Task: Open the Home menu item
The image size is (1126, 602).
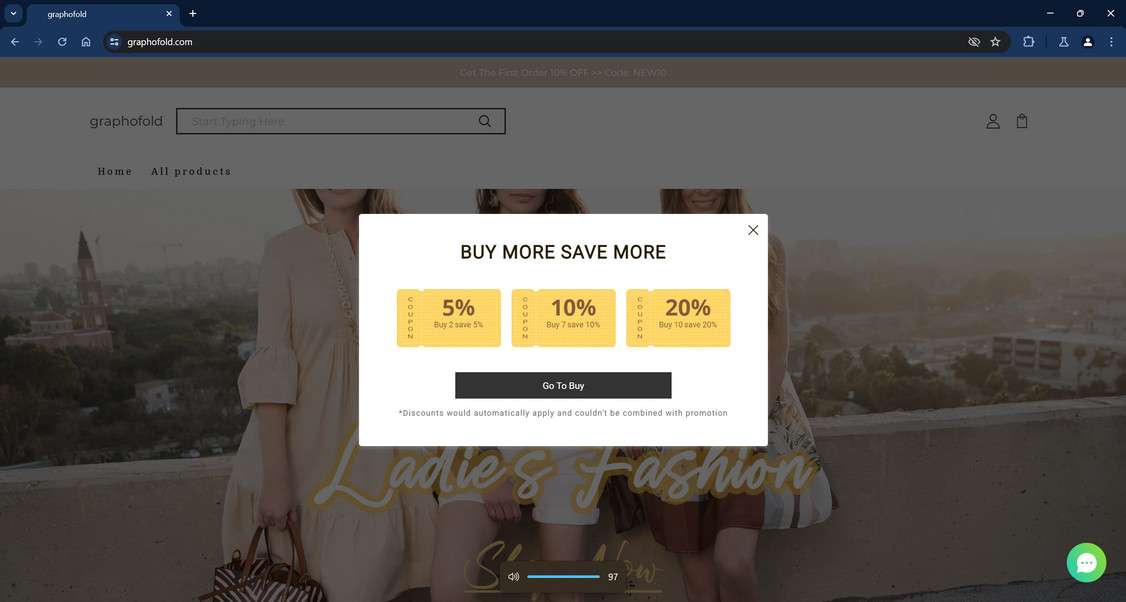Action: [115, 172]
